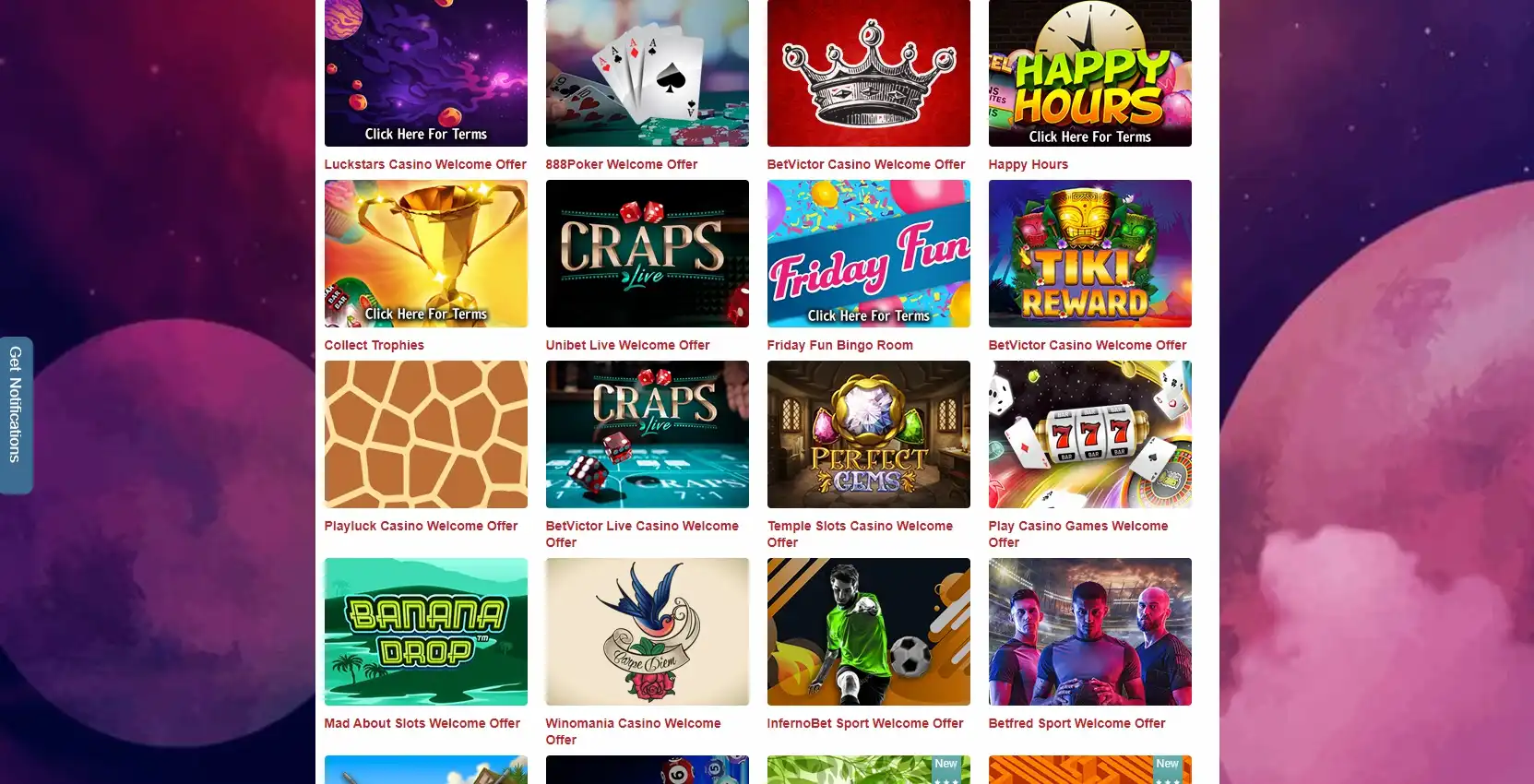This screenshot has height=784, width=1534.
Task: Click the Winomania Carpe Diem bird image
Action: (647, 632)
